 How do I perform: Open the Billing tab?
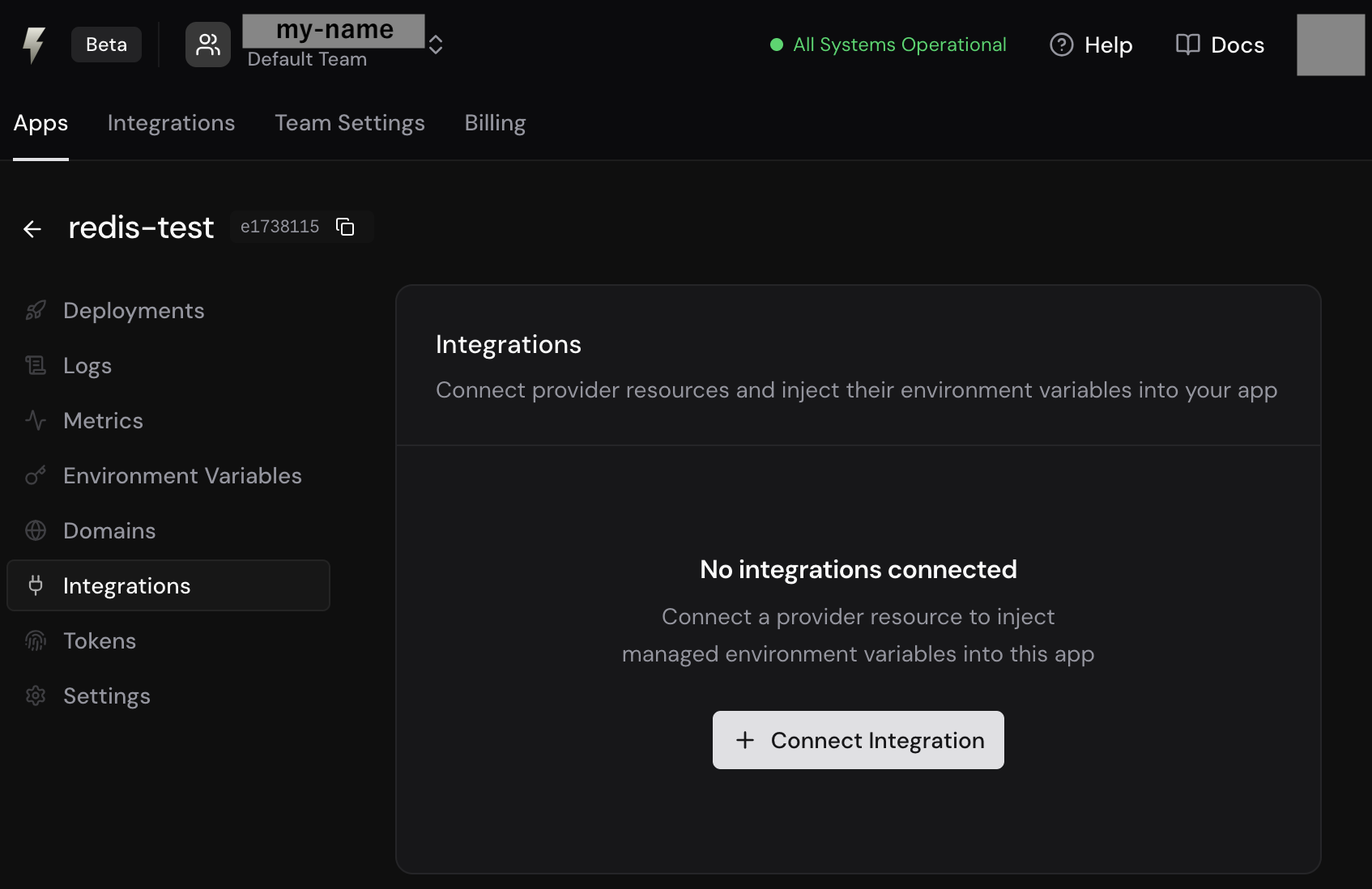(495, 123)
